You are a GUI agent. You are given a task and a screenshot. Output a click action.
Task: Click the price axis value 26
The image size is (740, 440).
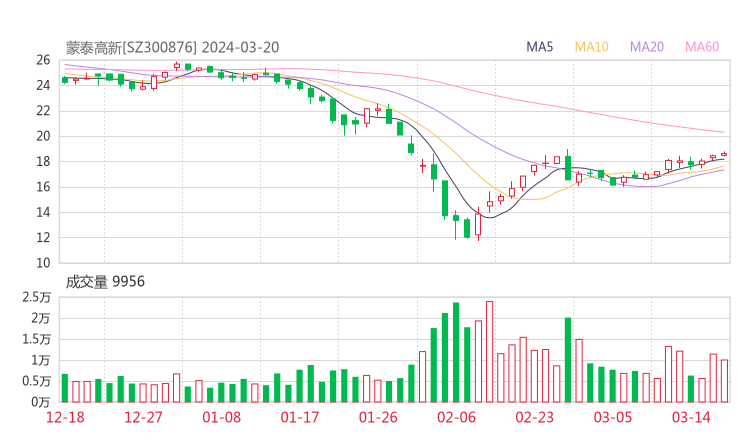coord(43,60)
